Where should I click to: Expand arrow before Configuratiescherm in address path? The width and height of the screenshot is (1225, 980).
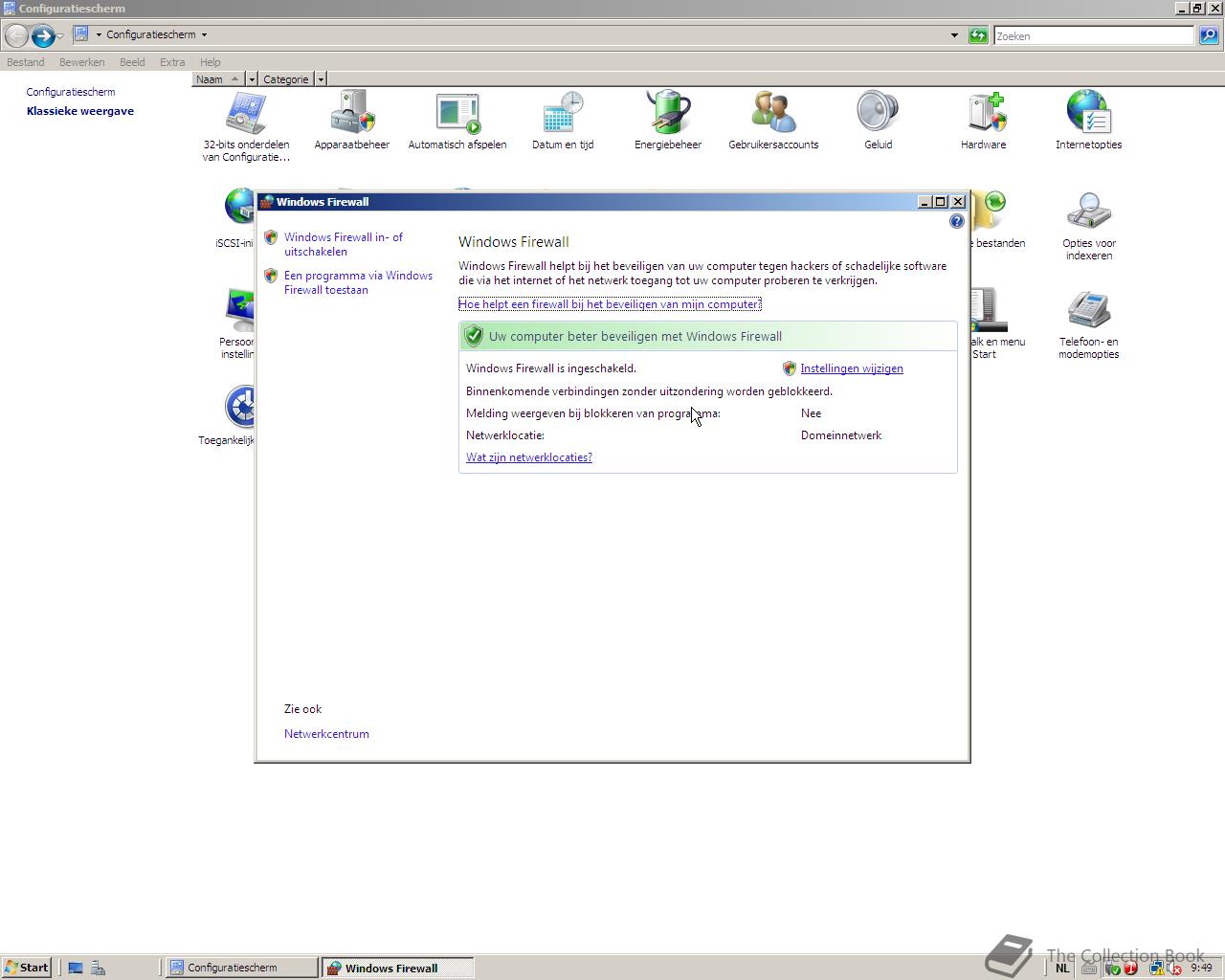coord(99,34)
